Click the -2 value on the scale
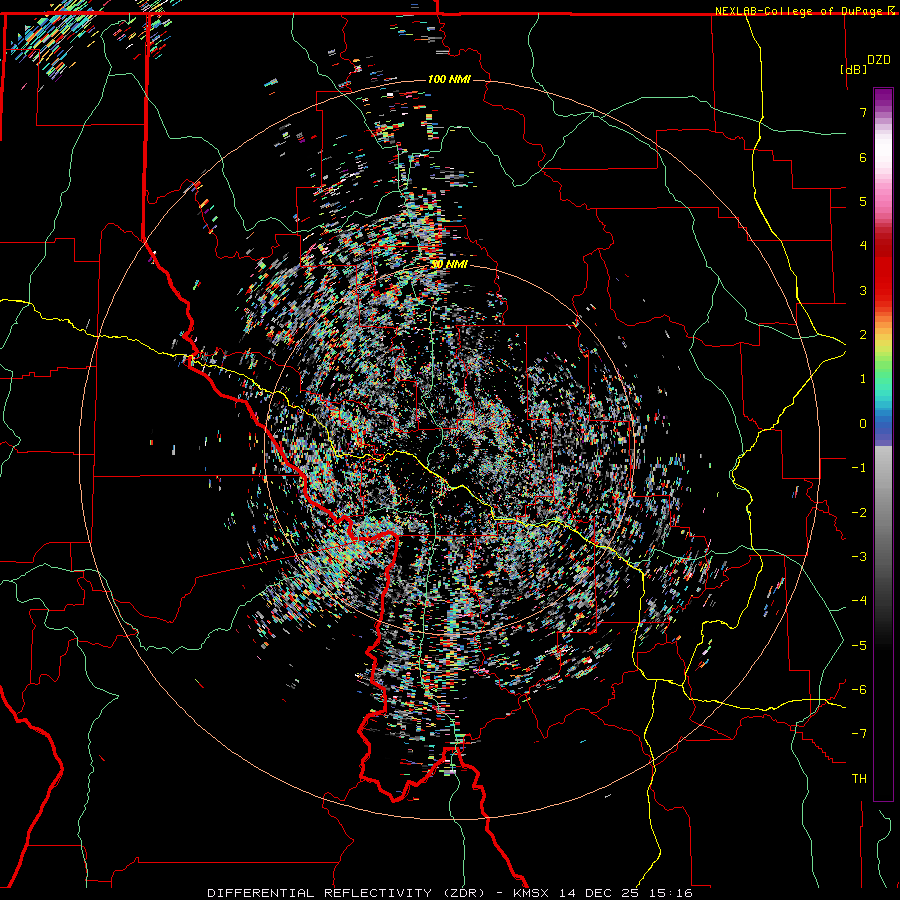This screenshot has height=900, width=900. (x=859, y=513)
